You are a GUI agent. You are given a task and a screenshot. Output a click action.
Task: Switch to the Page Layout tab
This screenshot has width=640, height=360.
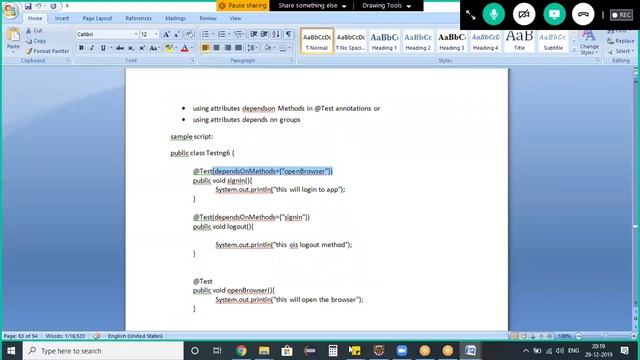pos(97,18)
